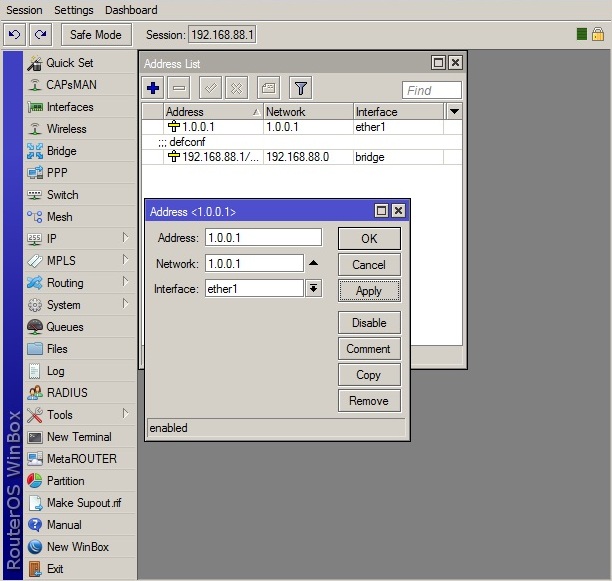The height and width of the screenshot is (581, 612).
Task: Open Switch in sidebar
Action: [x=80, y=195]
